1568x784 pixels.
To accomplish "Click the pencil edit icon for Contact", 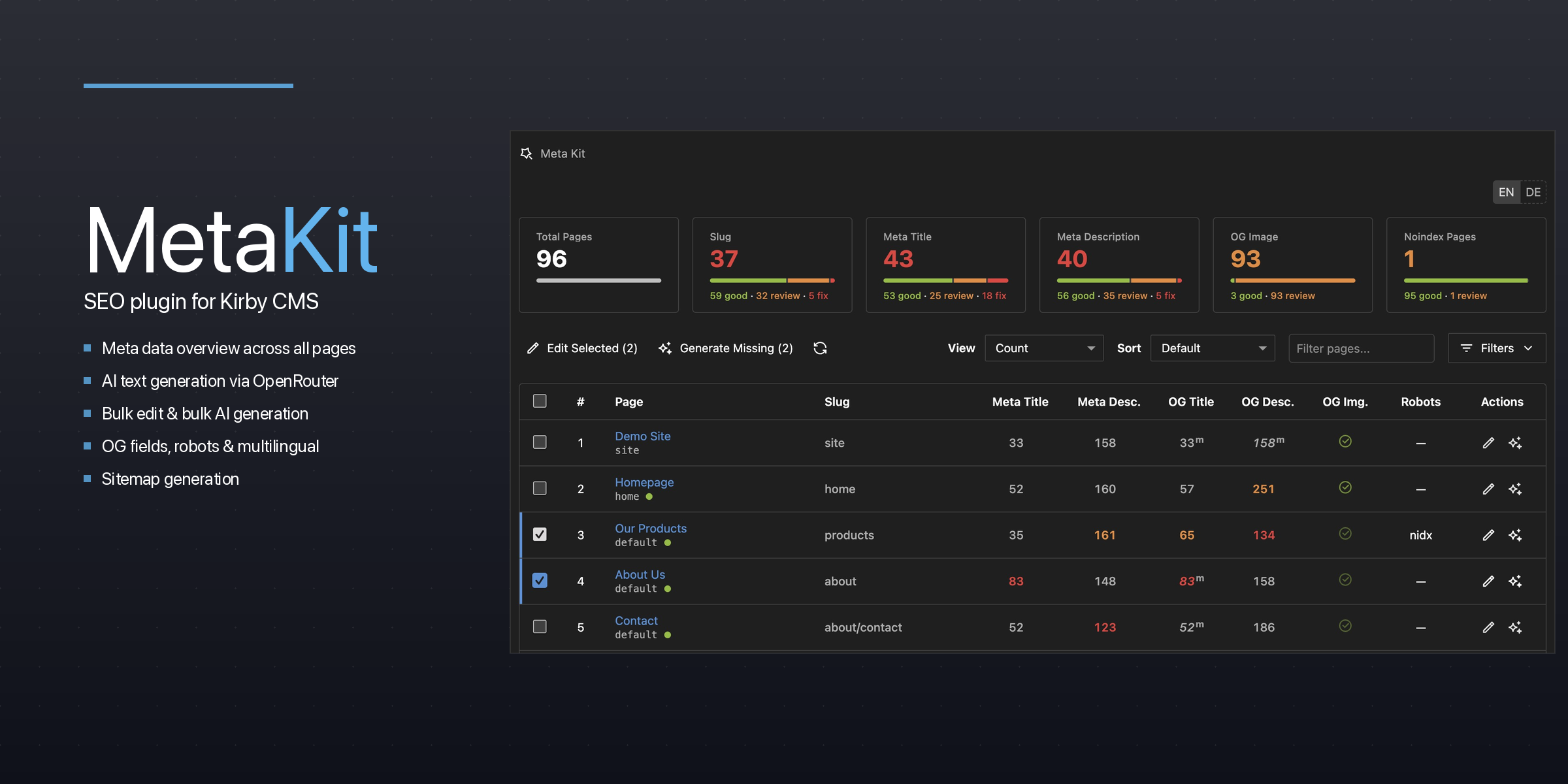I will tap(1488, 627).
